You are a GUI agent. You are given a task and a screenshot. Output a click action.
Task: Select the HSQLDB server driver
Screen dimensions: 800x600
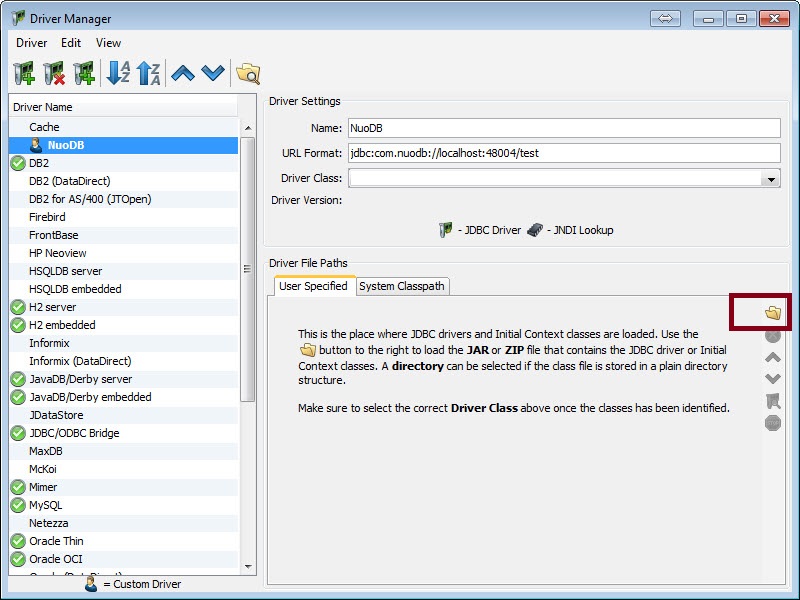(x=123, y=271)
